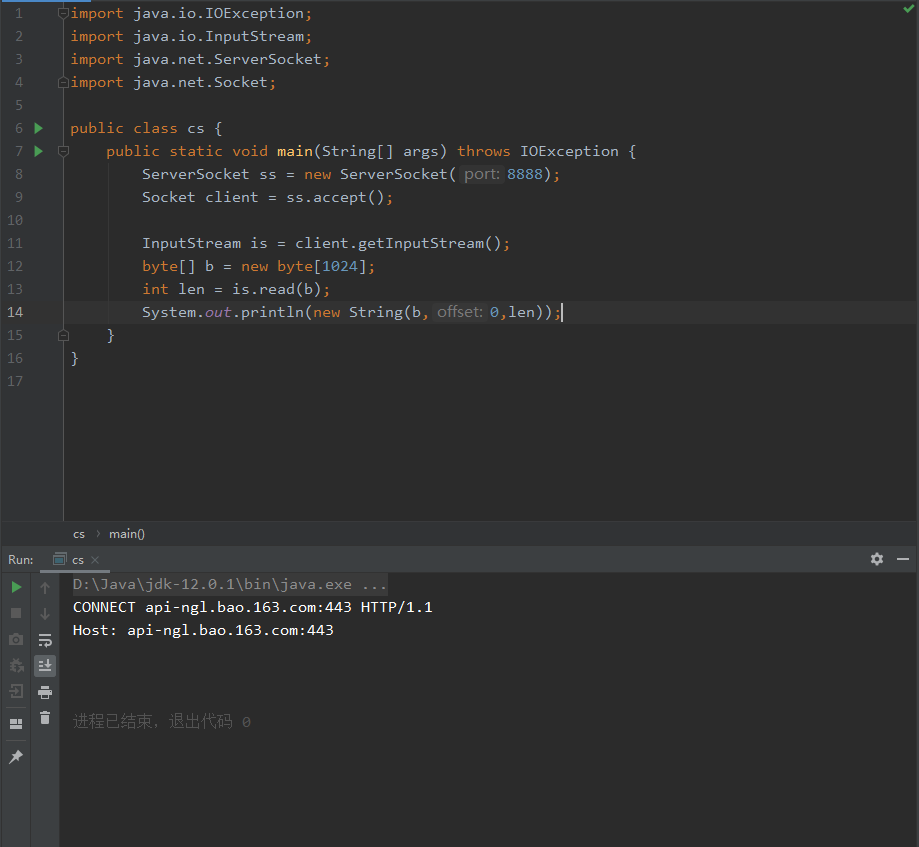919x847 pixels.
Task: Click the Down arrow in console toolbar
Action: [x=45, y=614]
